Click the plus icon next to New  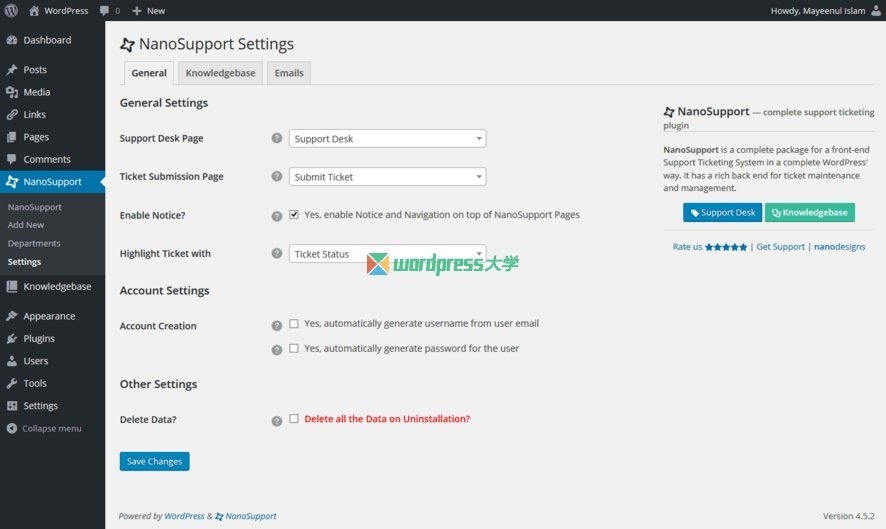[x=136, y=11]
